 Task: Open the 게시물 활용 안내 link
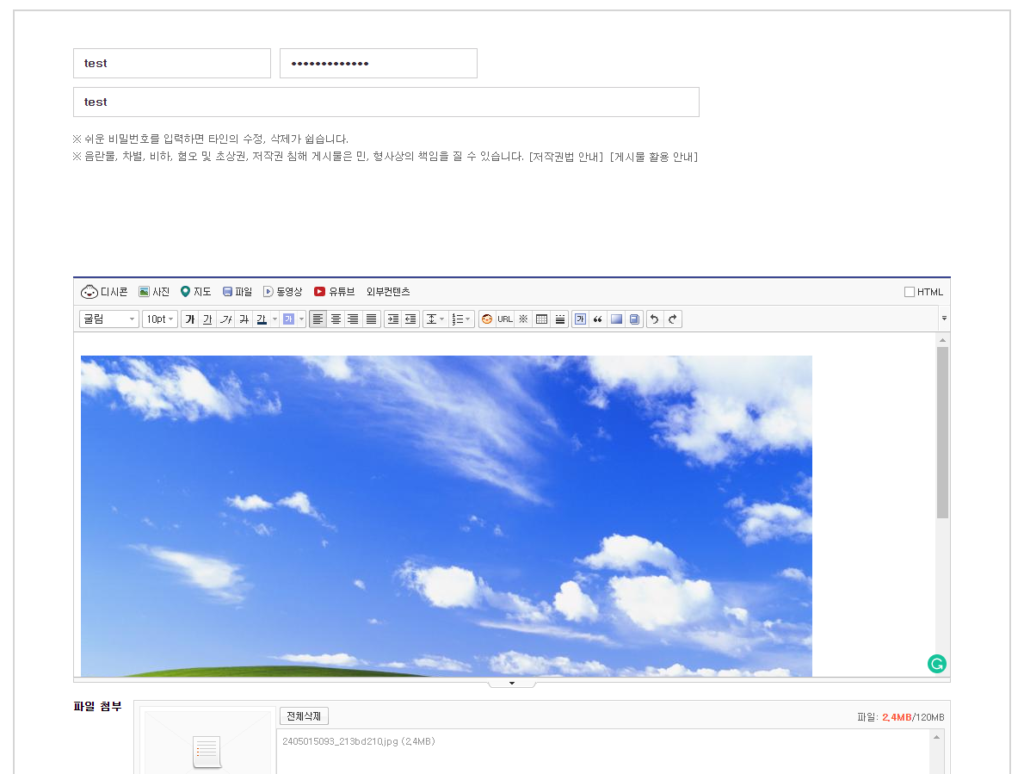pyautogui.click(x=654, y=157)
